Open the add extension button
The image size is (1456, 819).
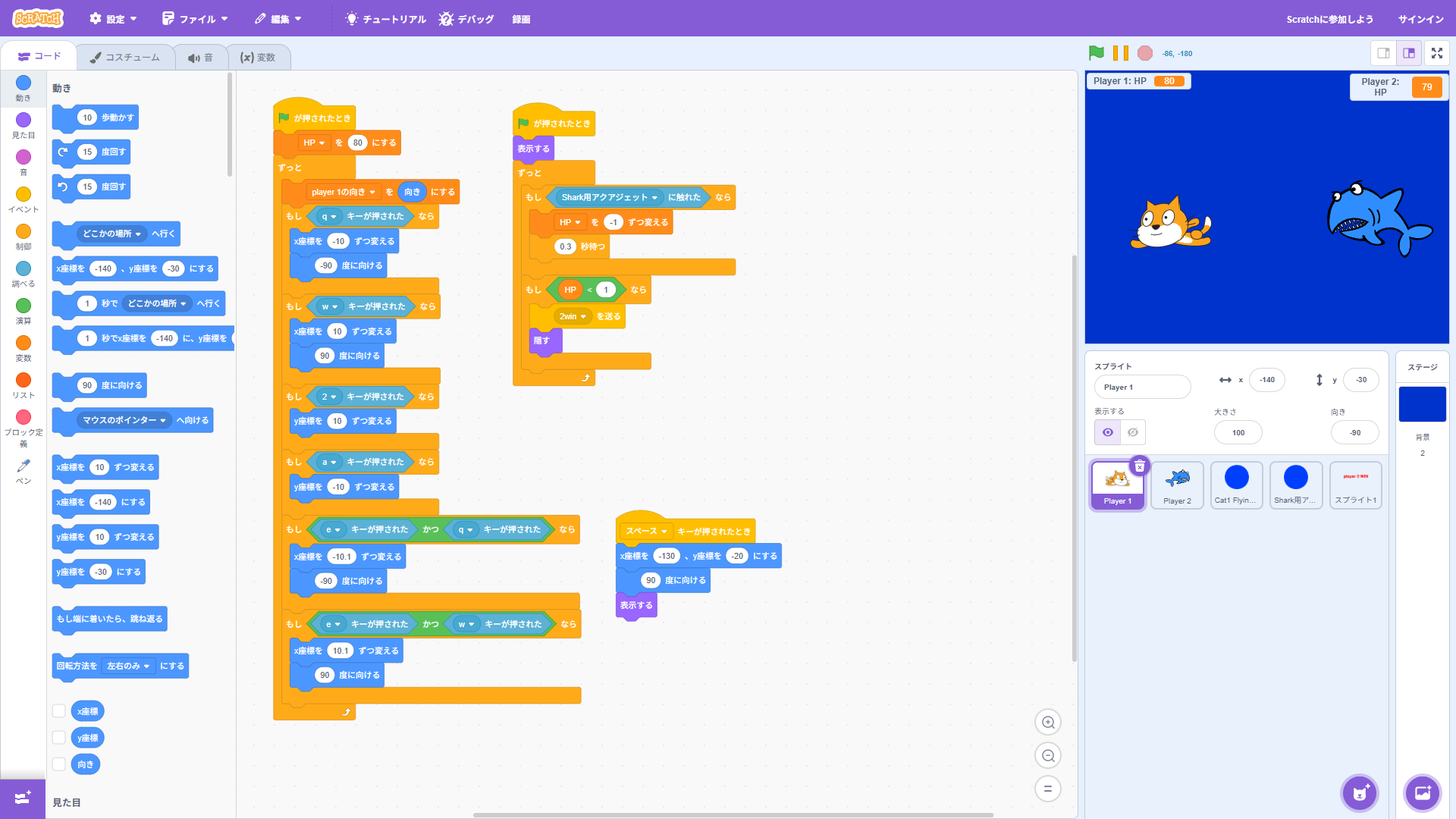23,798
